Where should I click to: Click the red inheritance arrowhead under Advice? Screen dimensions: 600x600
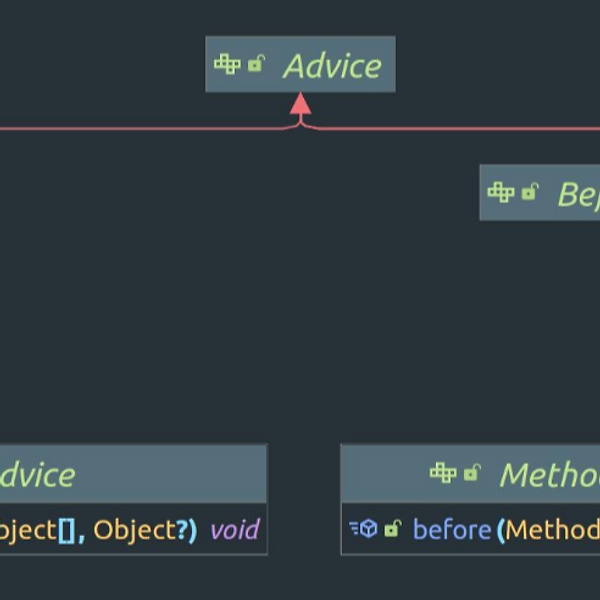(x=300, y=104)
